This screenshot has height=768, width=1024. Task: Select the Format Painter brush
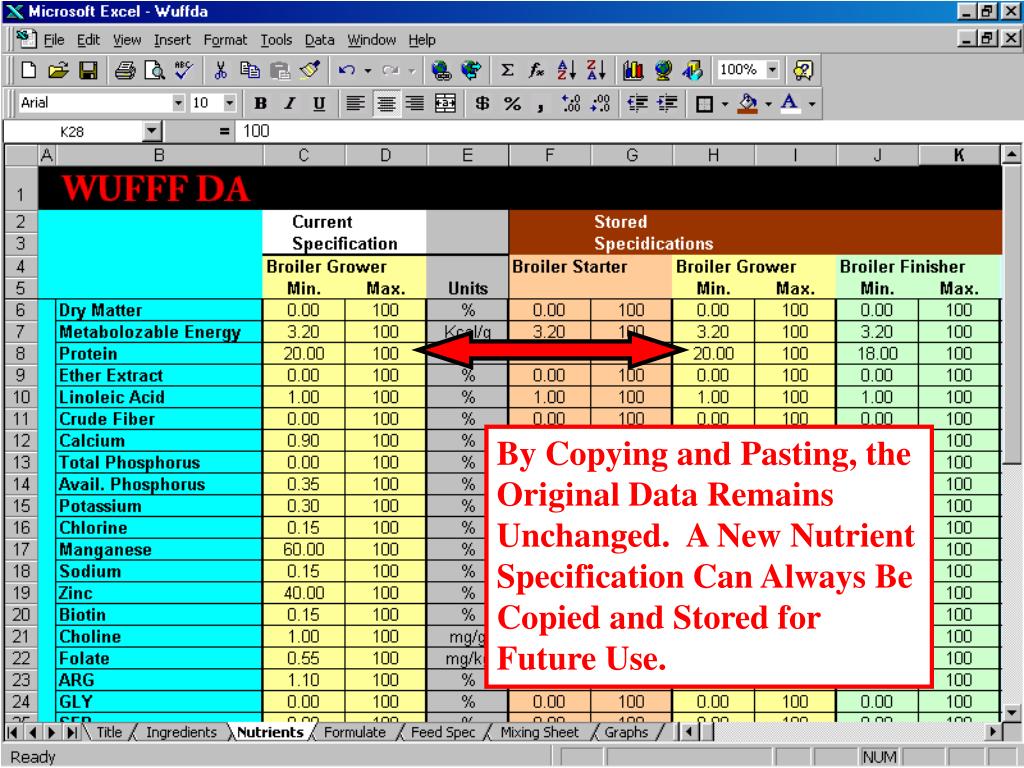(x=310, y=70)
